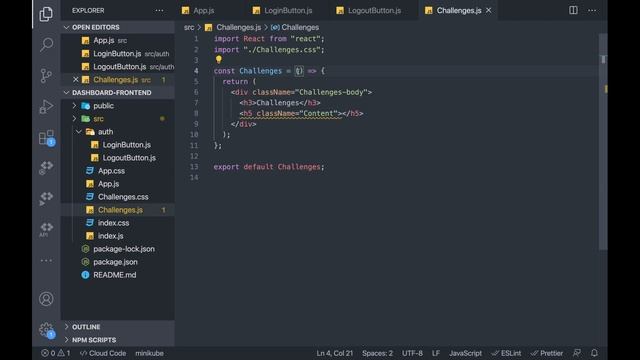640x360 pixels.
Task: Open index.js in file tree
Action: coord(118,236)
